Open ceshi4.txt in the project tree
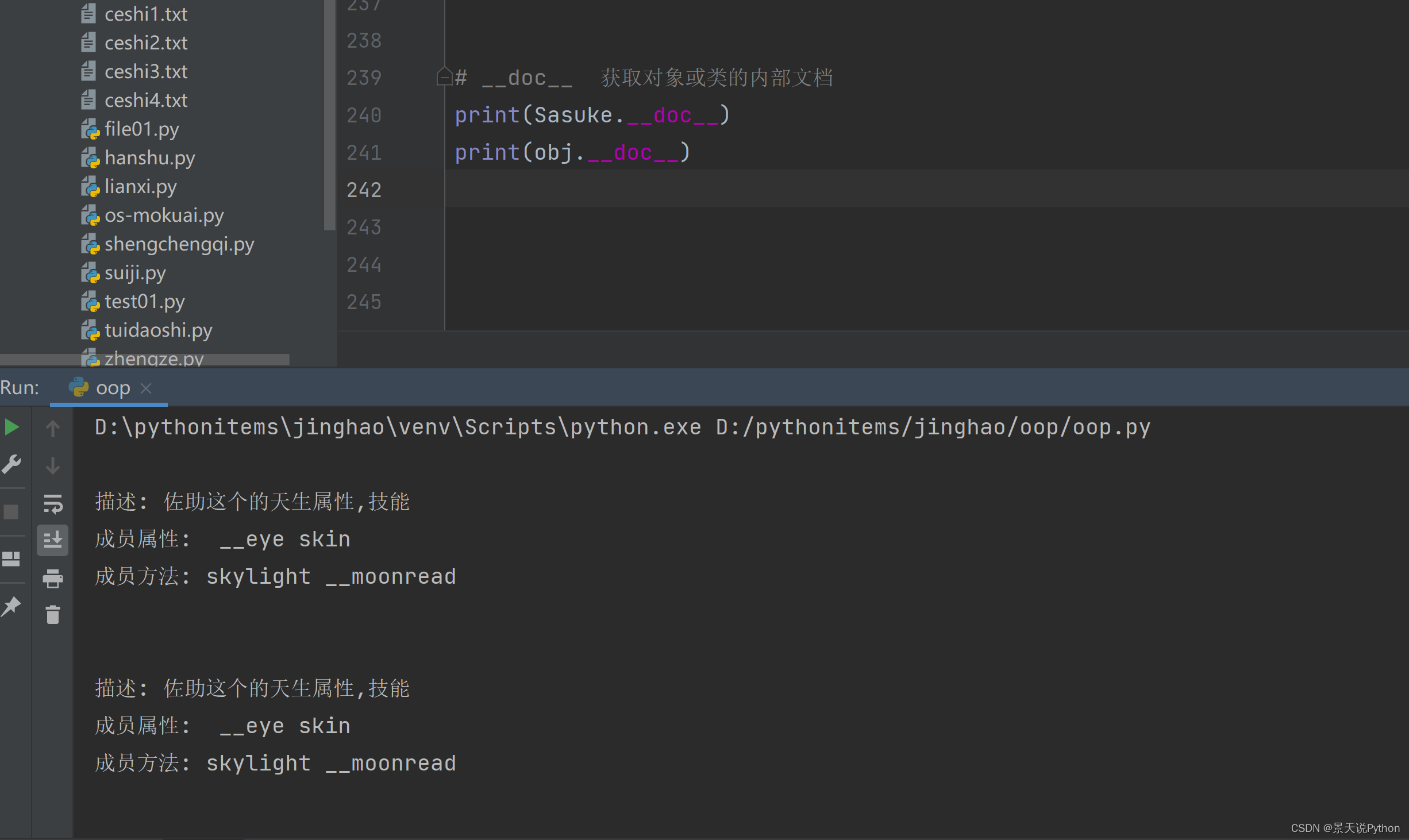Viewport: 1409px width, 840px height. (x=146, y=100)
